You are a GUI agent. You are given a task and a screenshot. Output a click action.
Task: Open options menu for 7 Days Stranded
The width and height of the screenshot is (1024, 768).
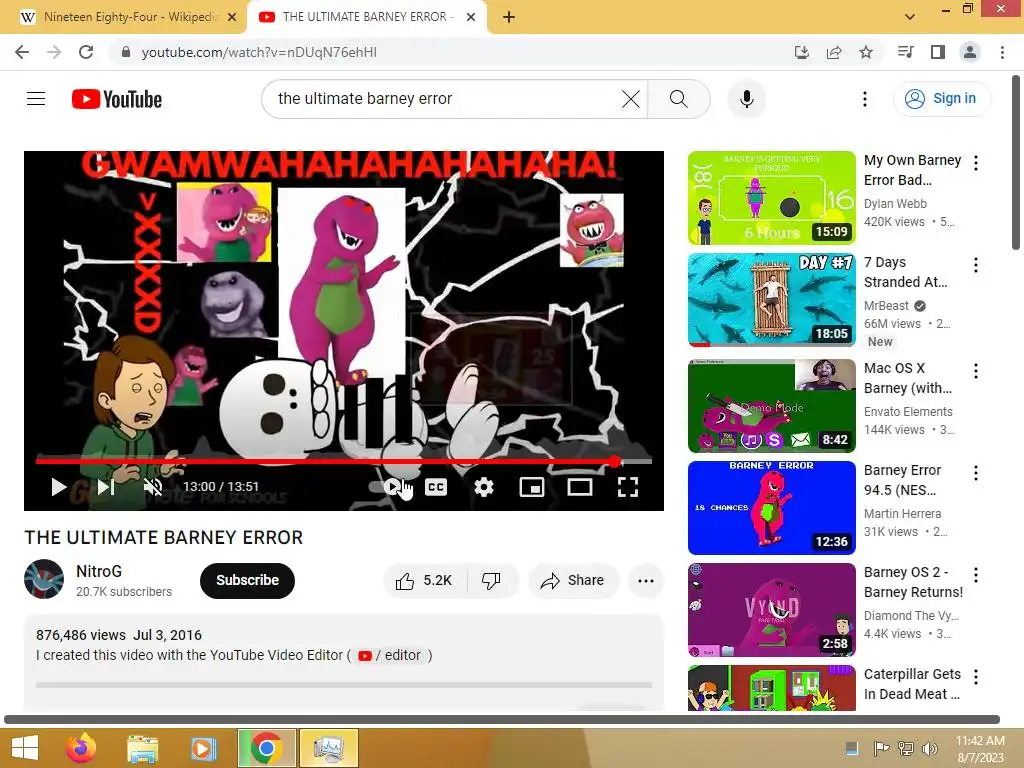click(x=976, y=264)
